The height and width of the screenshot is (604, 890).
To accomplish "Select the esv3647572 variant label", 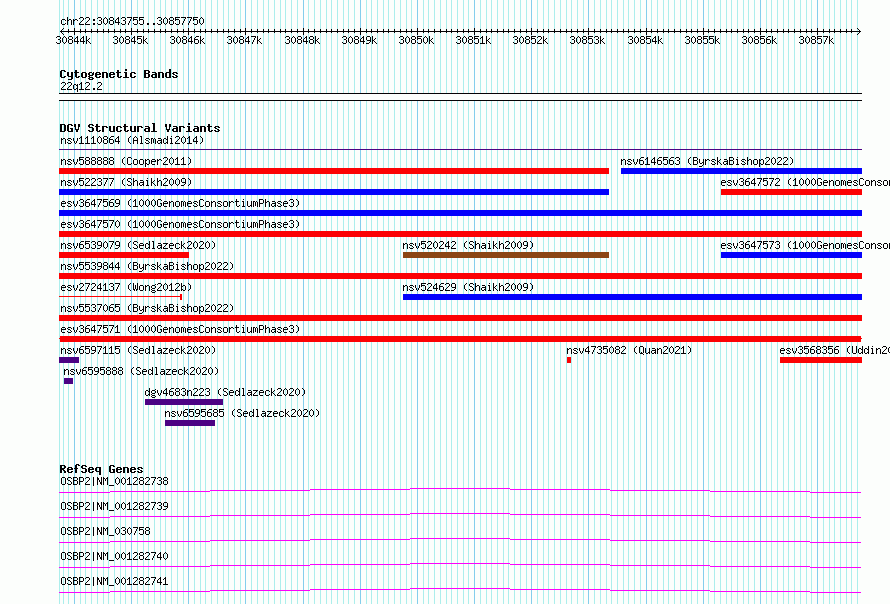I will [805, 182].
